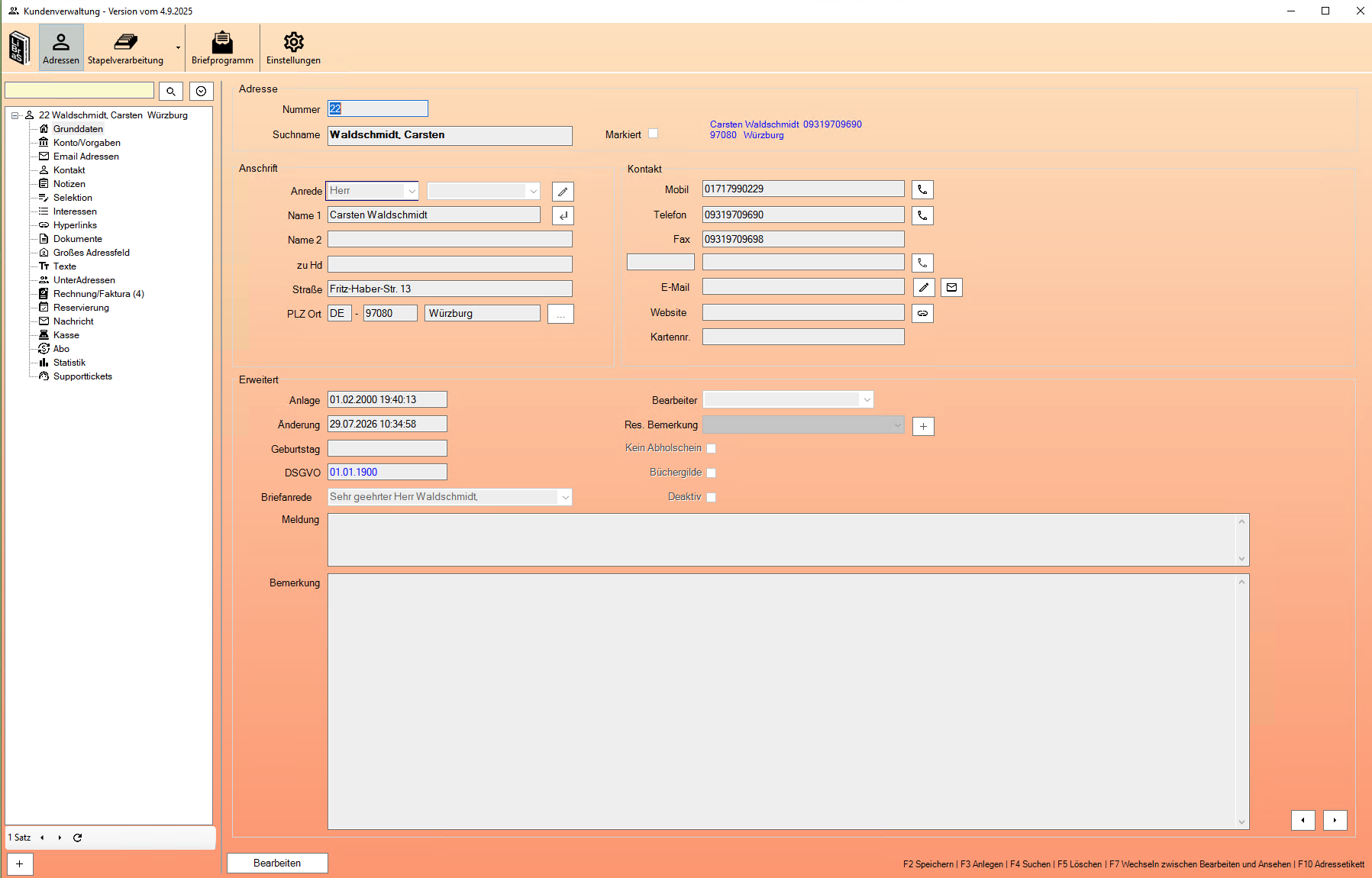Open Notizen tree entry

pyautogui.click(x=69, y=184)
